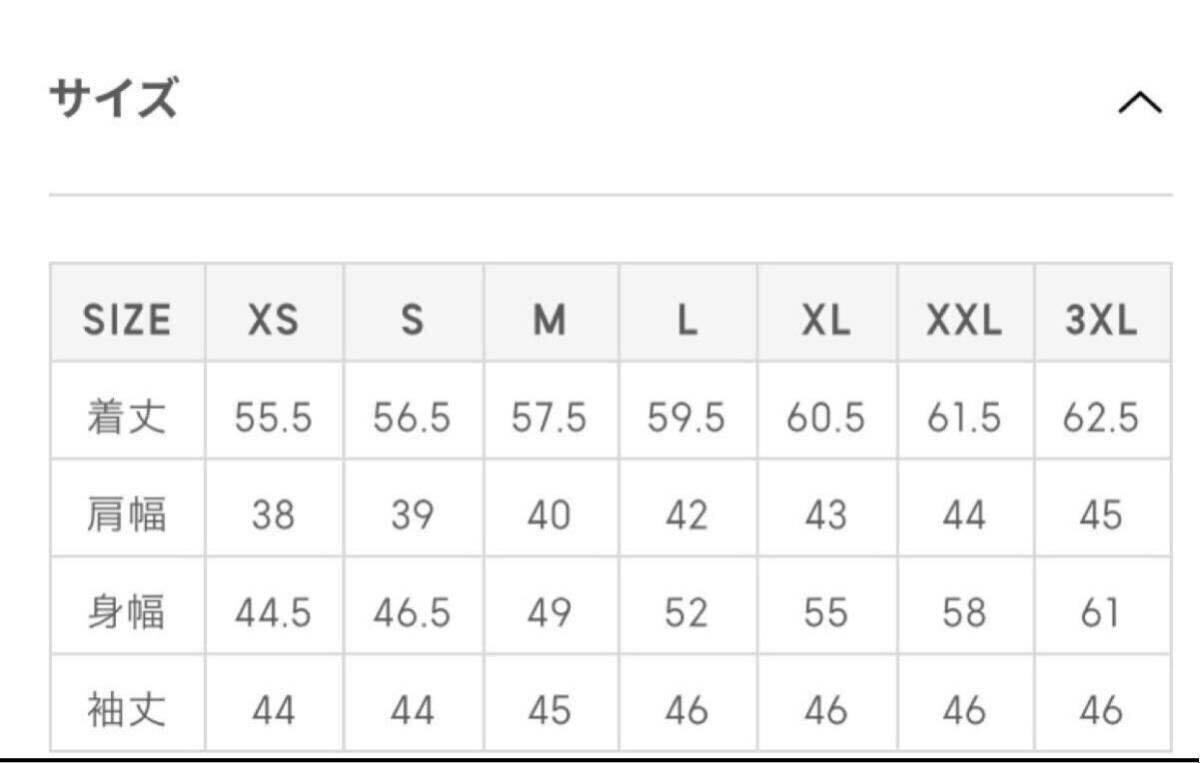Select the XXL column header
The width and height of the screenshot is (1200, 763).
(964, 320)
